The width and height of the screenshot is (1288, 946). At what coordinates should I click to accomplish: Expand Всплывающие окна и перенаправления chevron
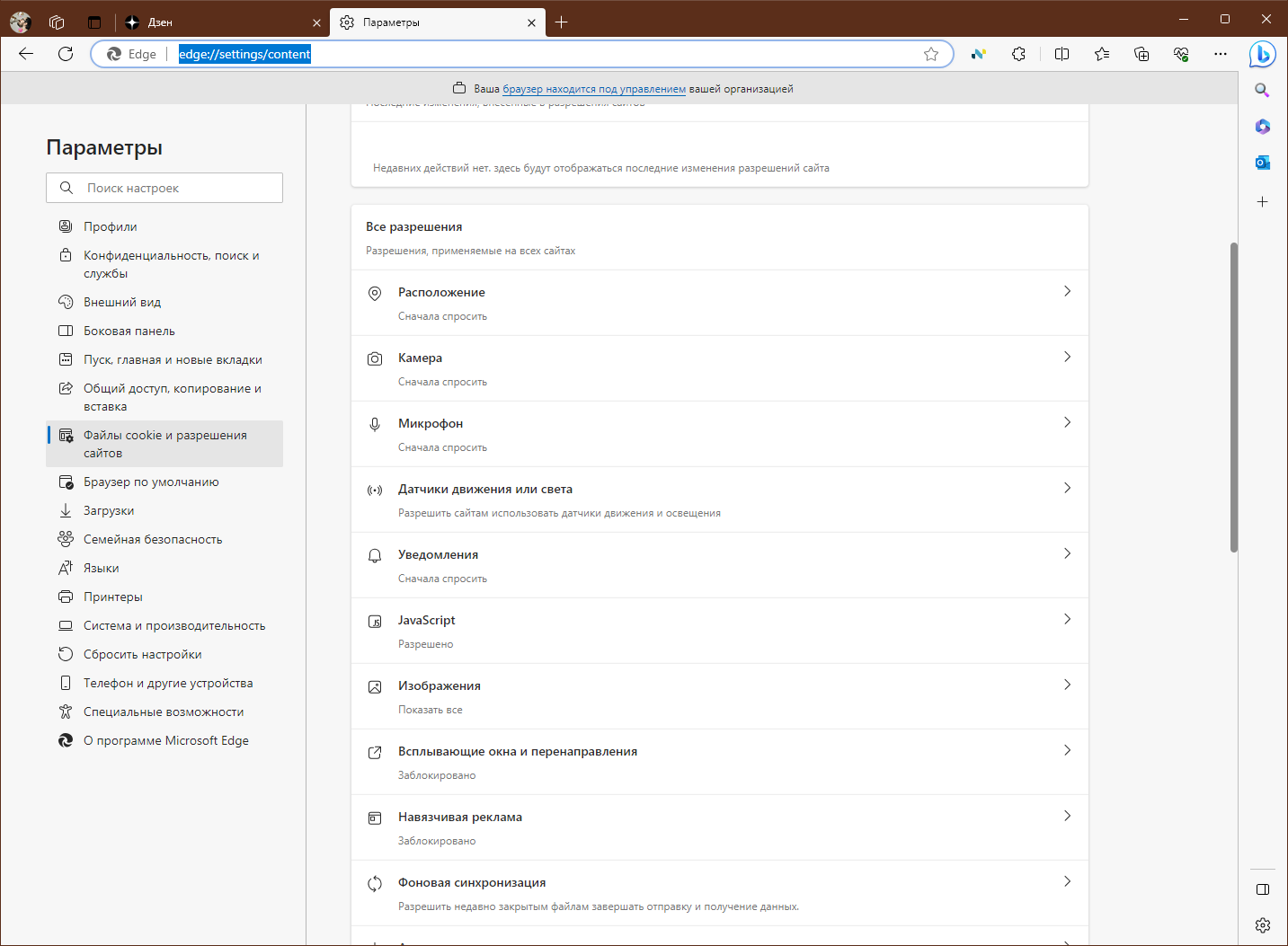pyautogui.click(x=1067, y=750)
